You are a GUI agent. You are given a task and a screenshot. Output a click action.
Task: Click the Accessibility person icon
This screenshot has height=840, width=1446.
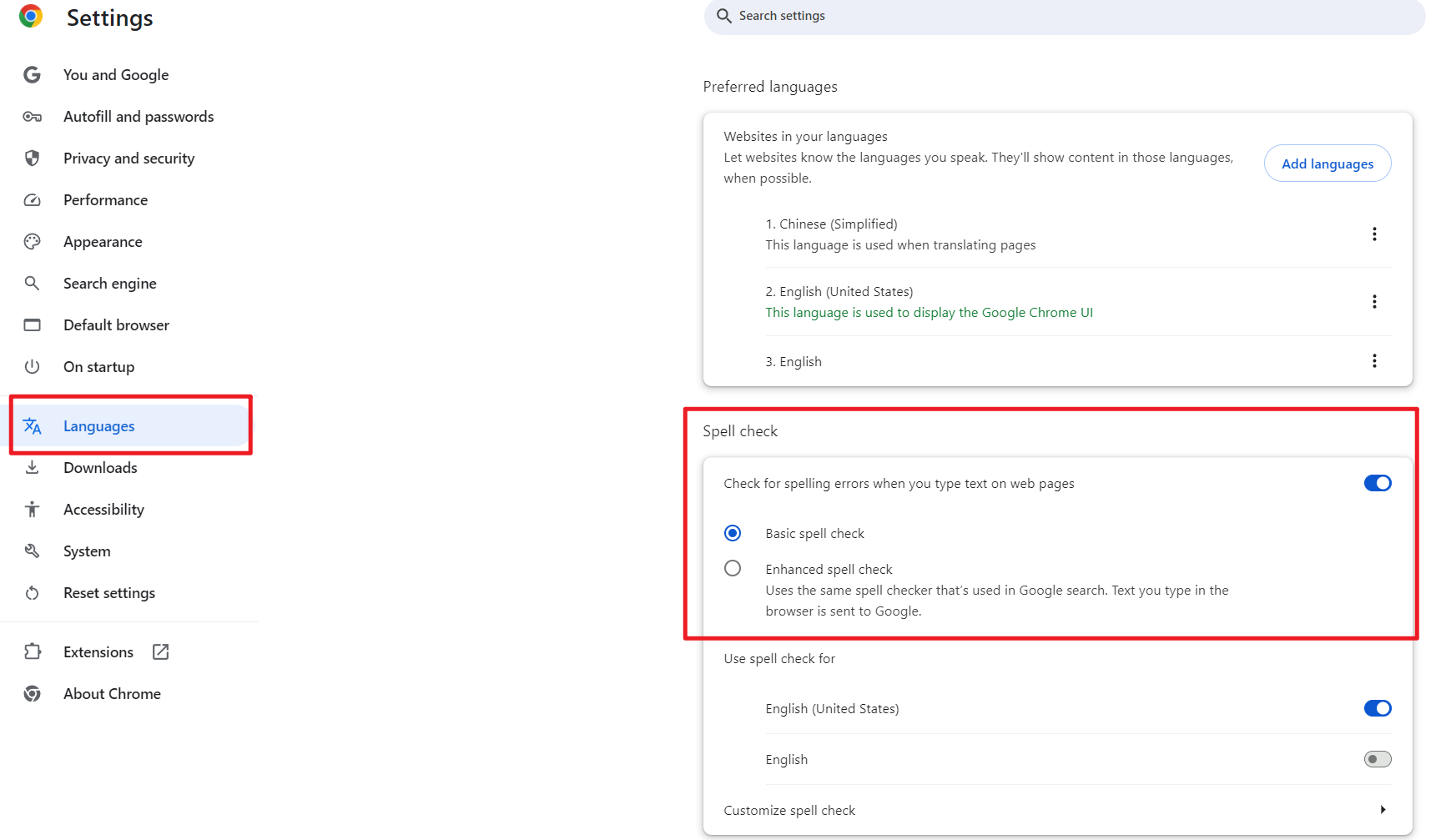coord(32,510)
